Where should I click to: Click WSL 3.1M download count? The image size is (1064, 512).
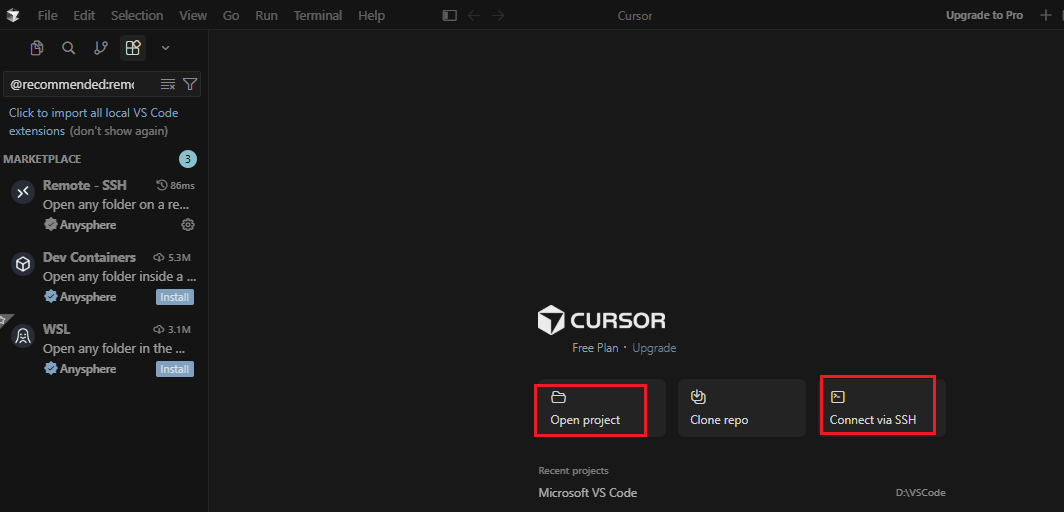point(173,330)
